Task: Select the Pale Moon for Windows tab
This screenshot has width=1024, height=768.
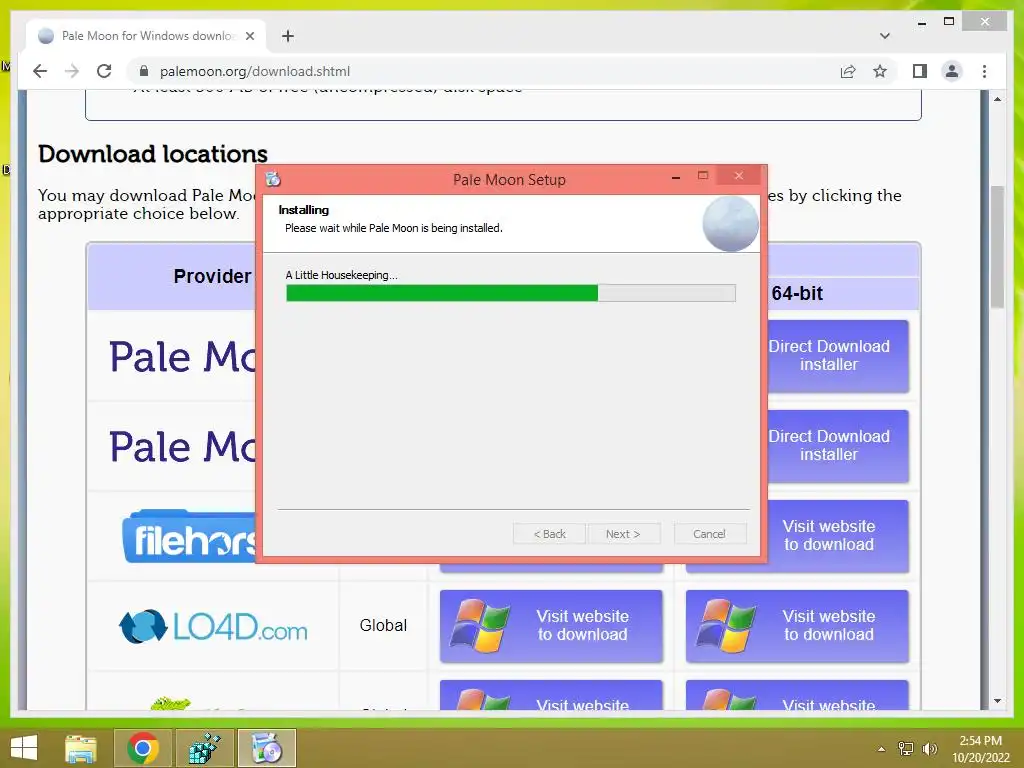Action: click(146, 36)
